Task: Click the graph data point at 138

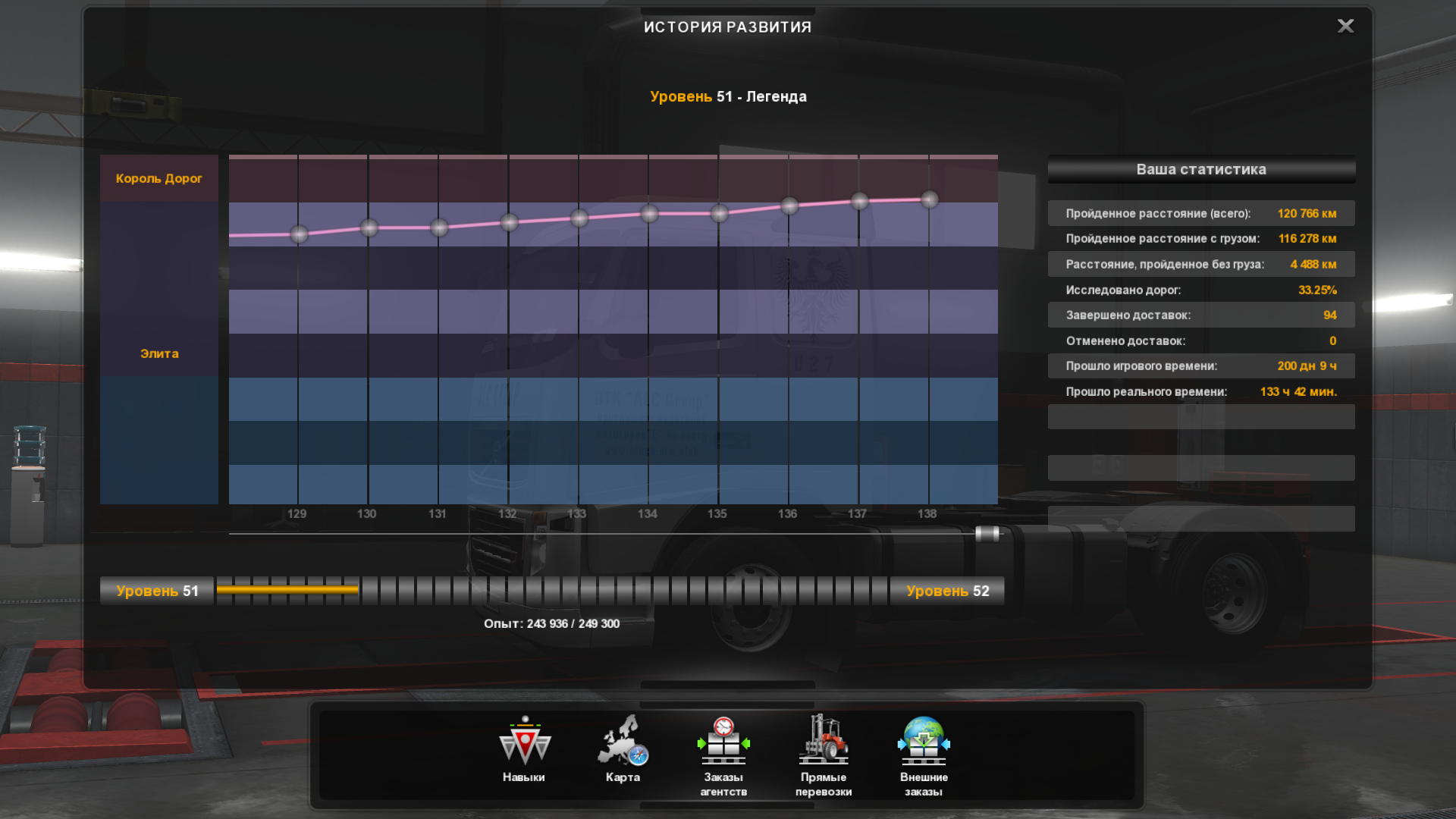Action: coord(930,199)
